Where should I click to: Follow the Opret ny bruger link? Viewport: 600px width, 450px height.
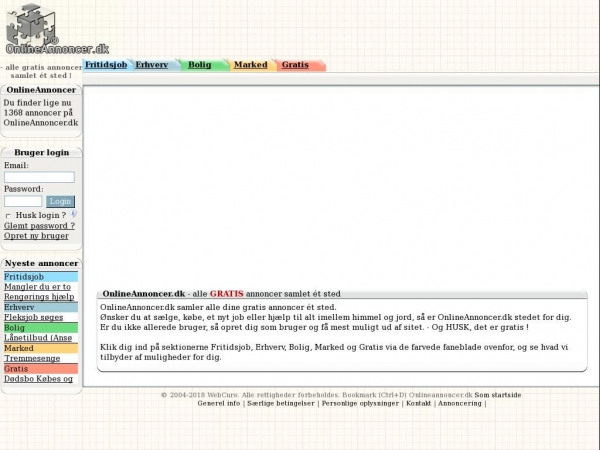[36, 236]
